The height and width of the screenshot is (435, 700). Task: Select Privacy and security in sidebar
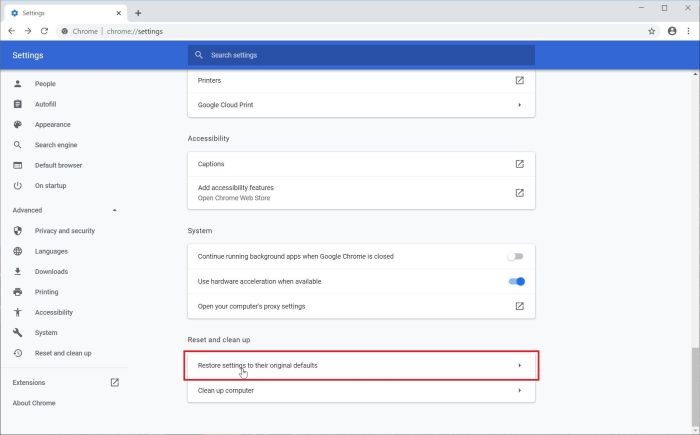coord(65,231)
